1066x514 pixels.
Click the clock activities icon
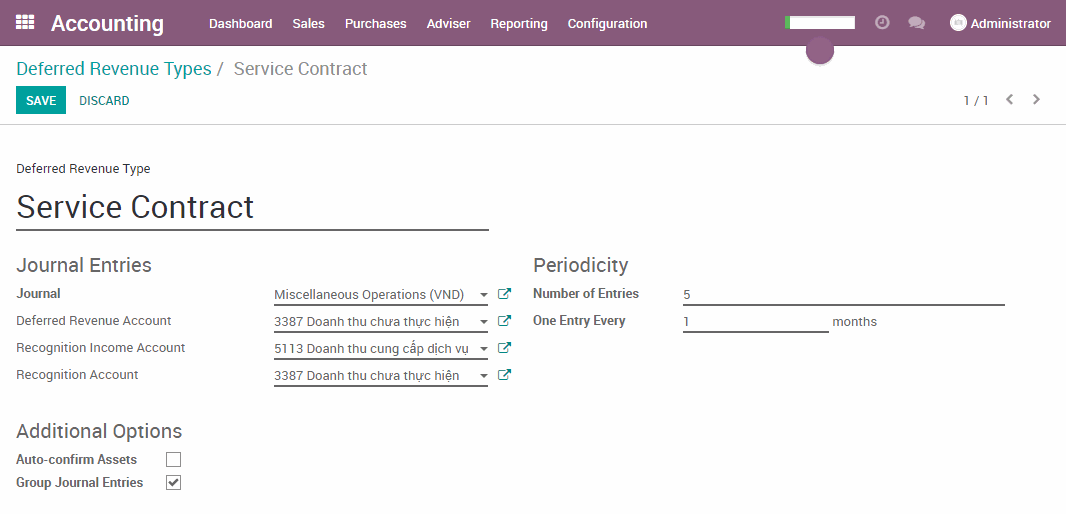(882, 22)
